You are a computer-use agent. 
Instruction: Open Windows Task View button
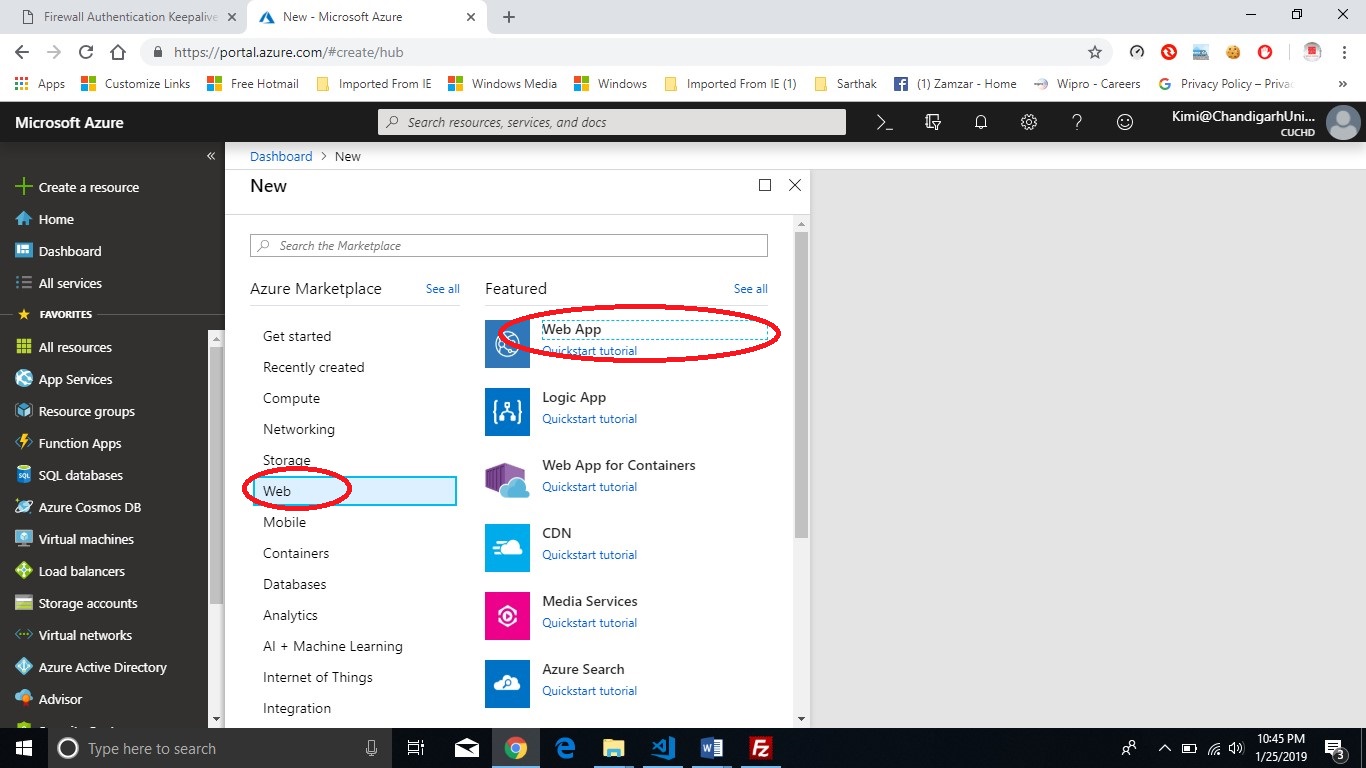point(416,748)
